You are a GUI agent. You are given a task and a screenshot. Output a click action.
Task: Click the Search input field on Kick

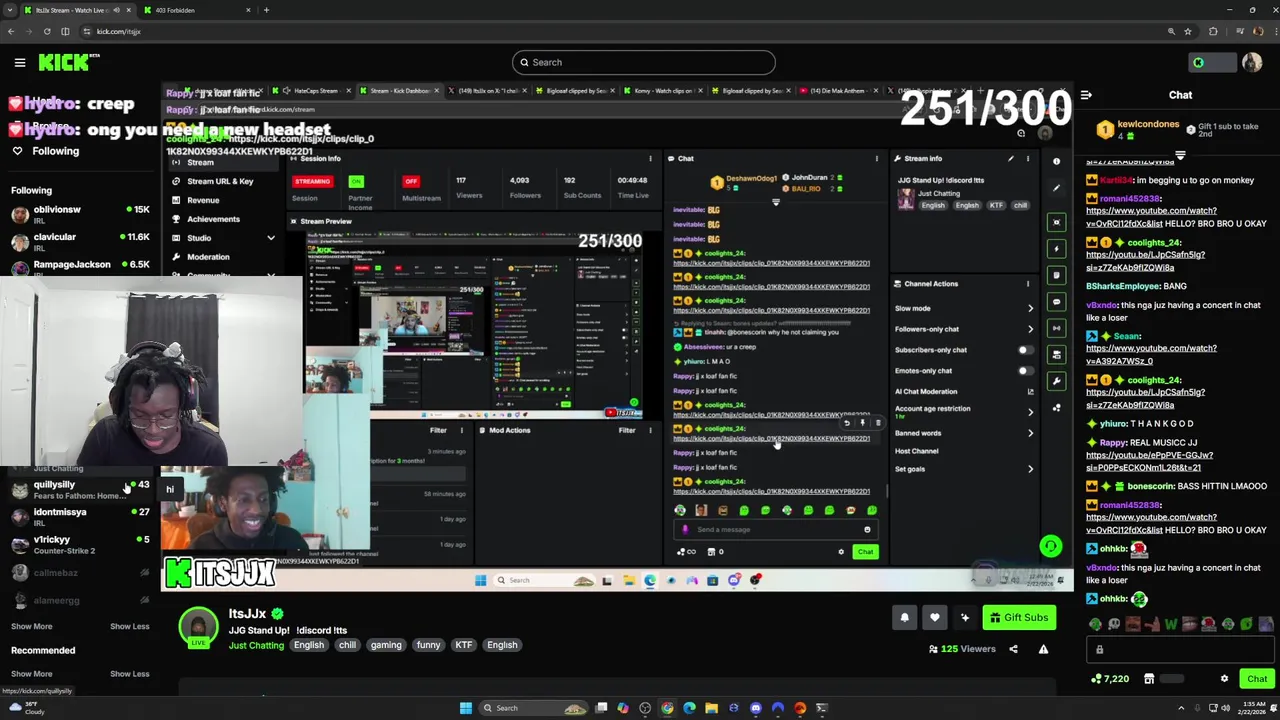point(643,62)
